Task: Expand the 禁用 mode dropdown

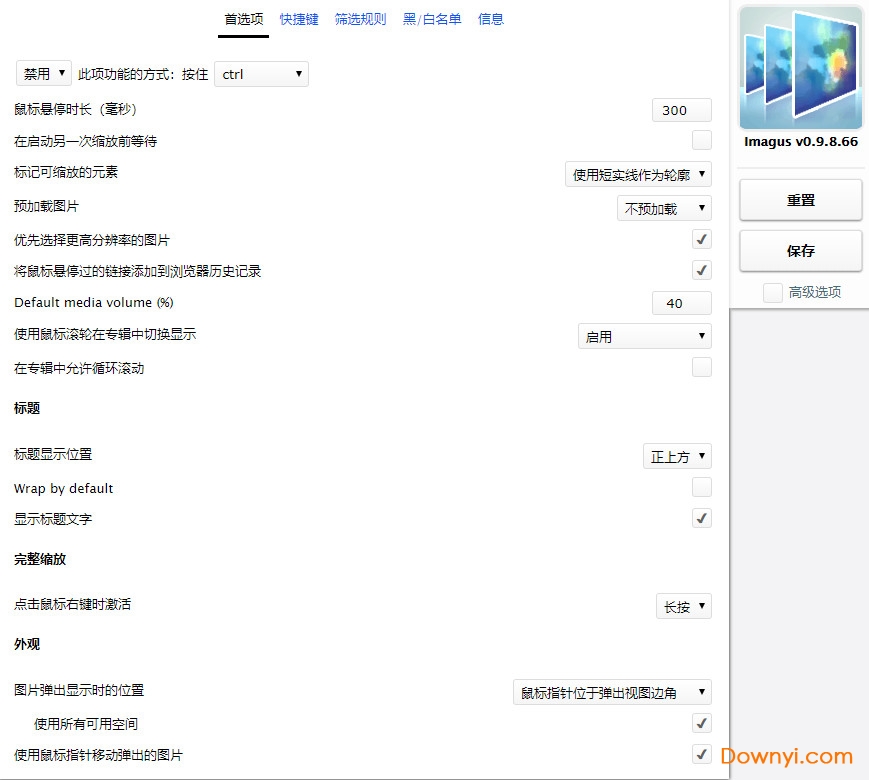Action: pyautogui.click(x=44, y=73)
